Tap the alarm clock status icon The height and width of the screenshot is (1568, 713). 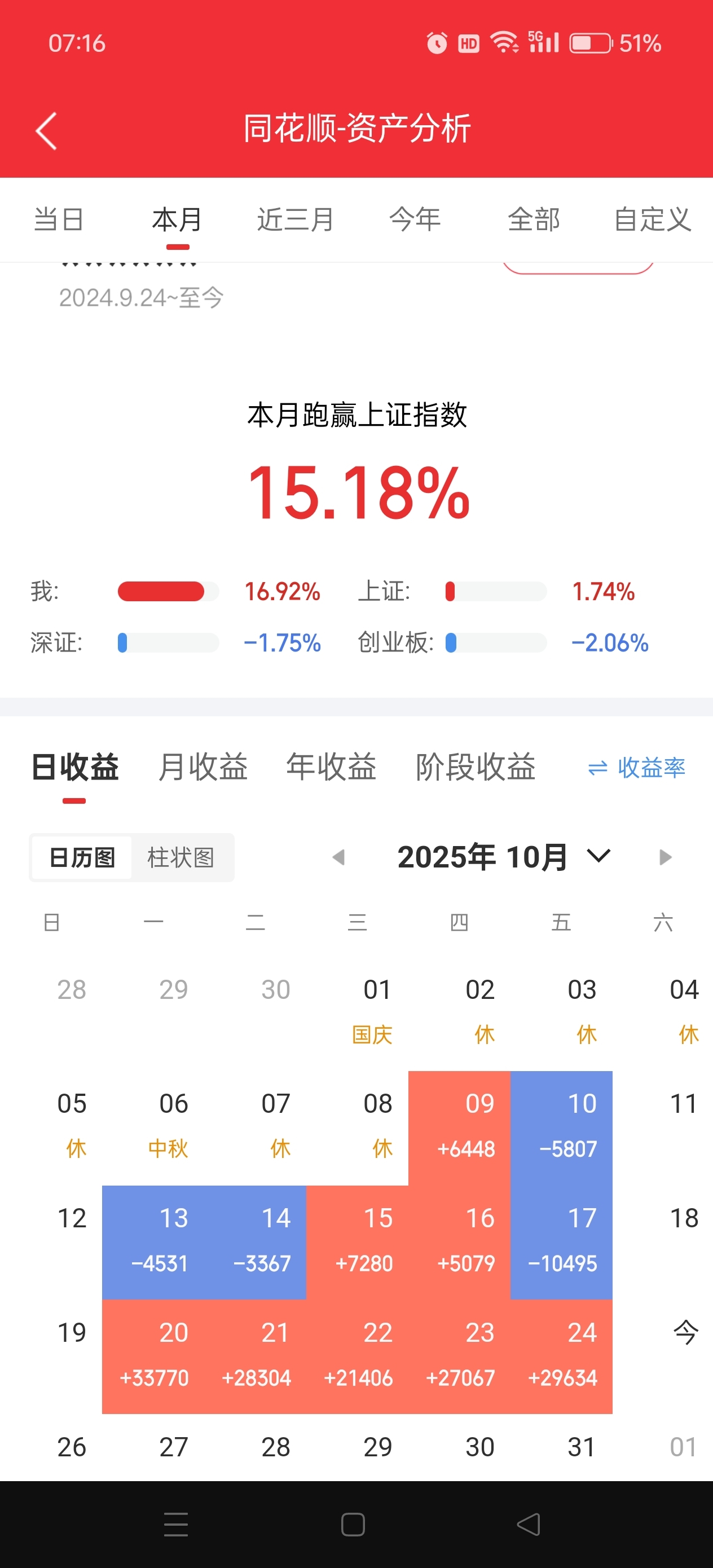pyautogui.click(x=436, y=43)
